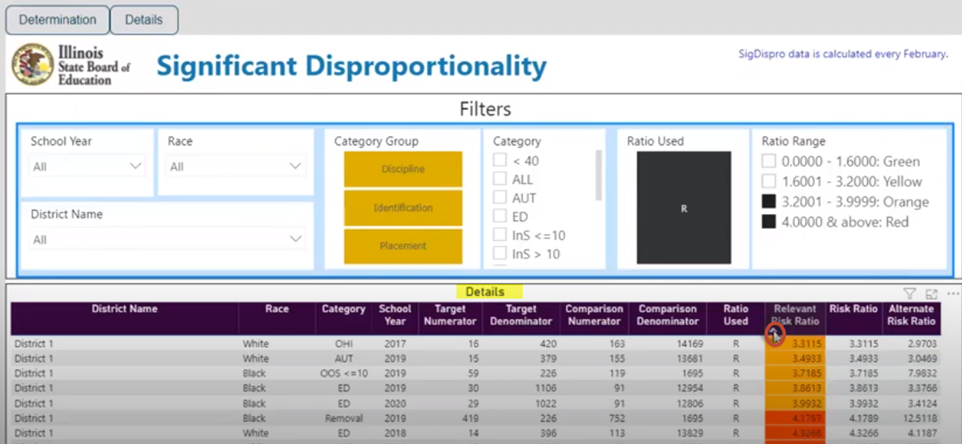Select the Identification category group button
962x444 pixels.
[403, 208]
